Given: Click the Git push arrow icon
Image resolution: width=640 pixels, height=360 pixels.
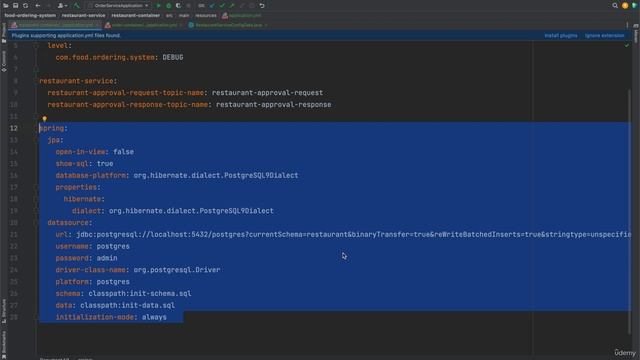Looking at the screenshot, I should [232, 6].
